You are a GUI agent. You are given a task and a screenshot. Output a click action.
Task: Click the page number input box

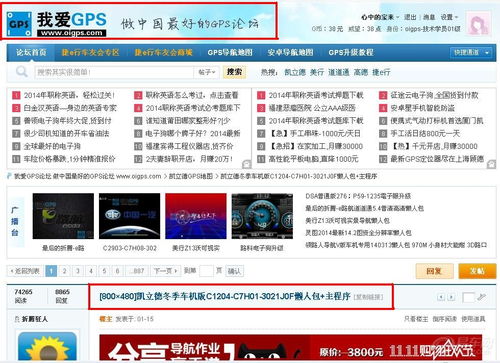click(206, 271)
